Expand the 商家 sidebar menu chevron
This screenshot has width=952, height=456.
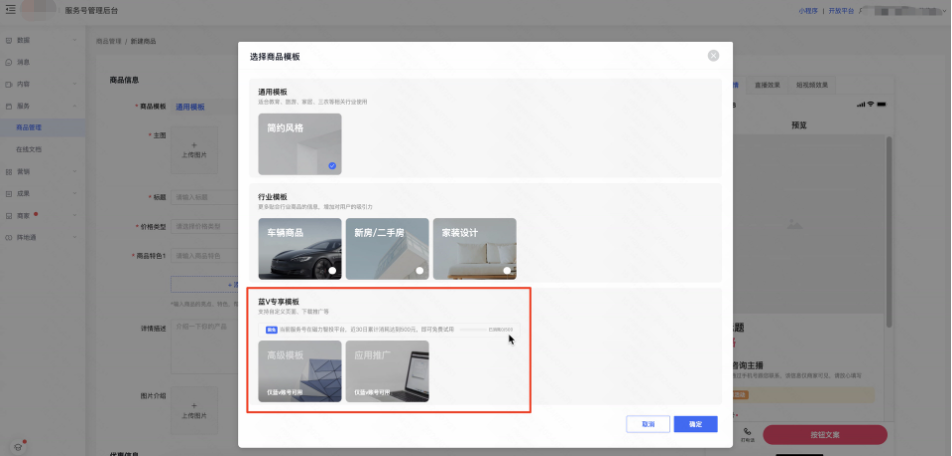(75, 216)
